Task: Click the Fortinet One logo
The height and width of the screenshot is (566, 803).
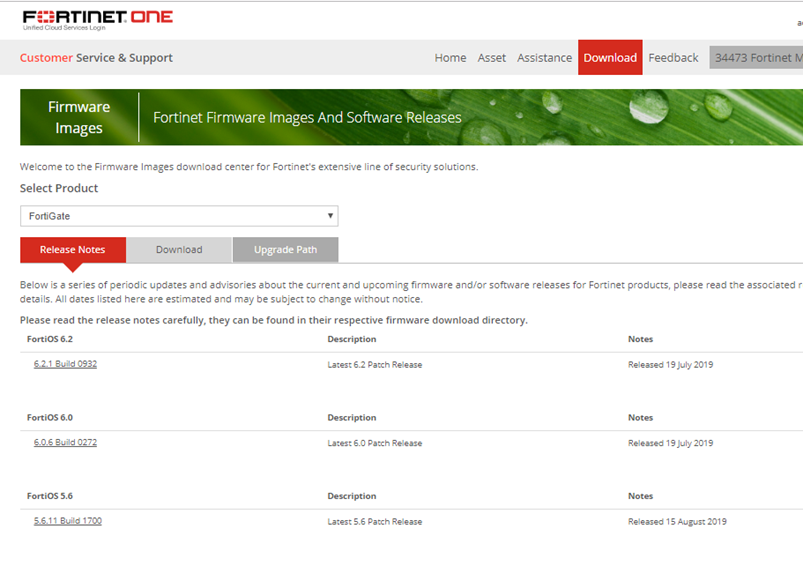Action: (98, 20)
